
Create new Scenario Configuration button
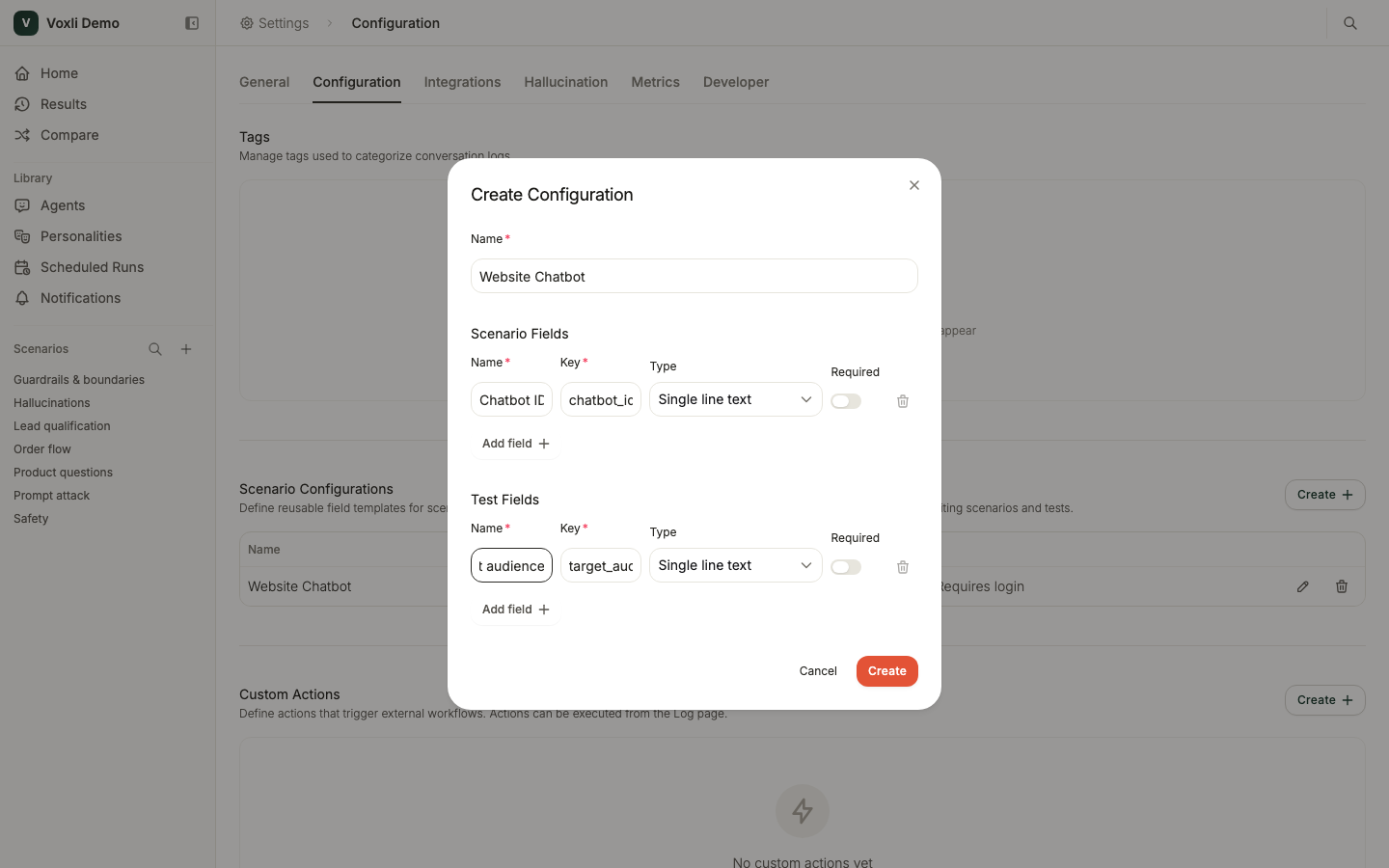(x=1325, y=495)
